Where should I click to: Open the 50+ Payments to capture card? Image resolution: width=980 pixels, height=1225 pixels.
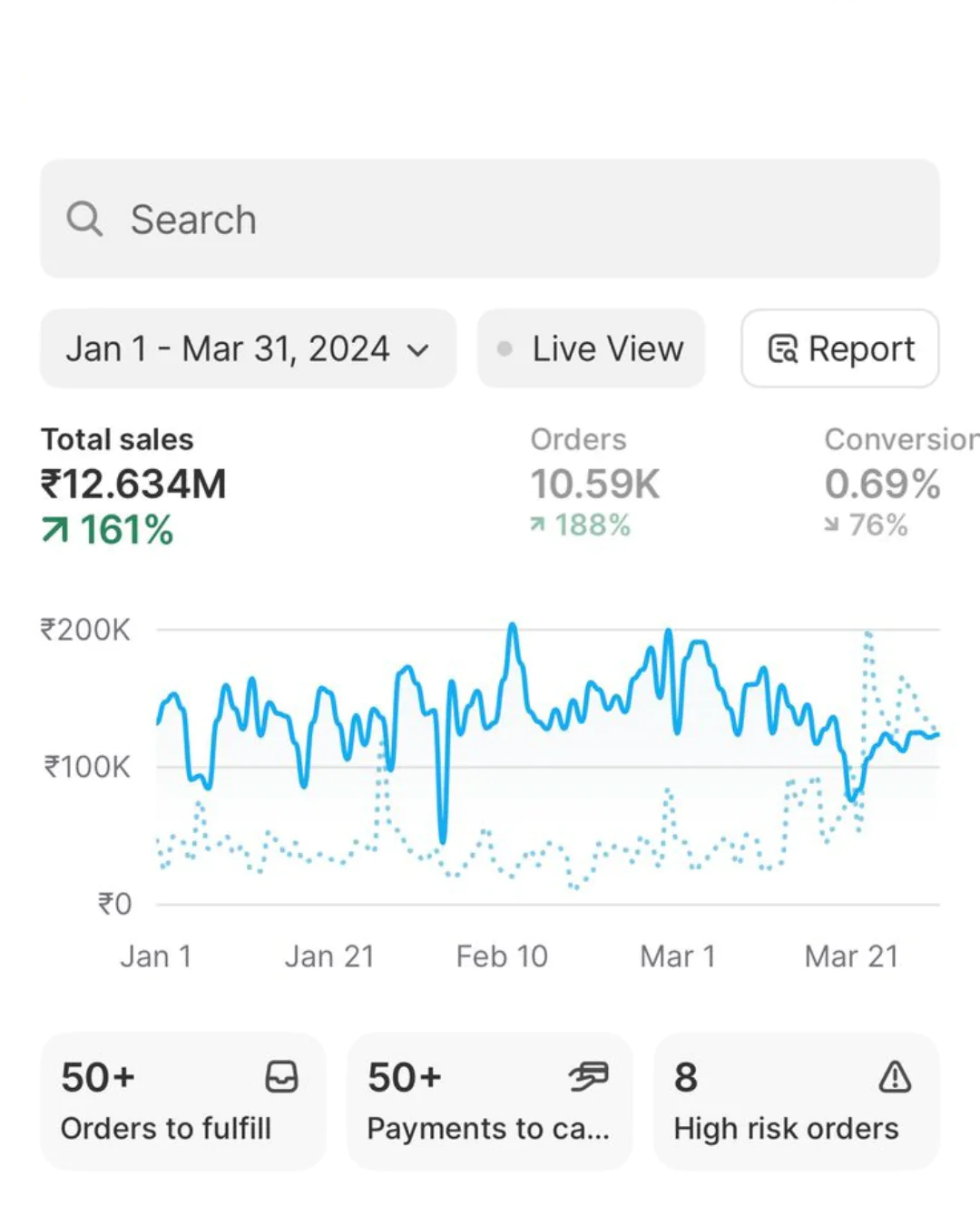click(489, 1102)
